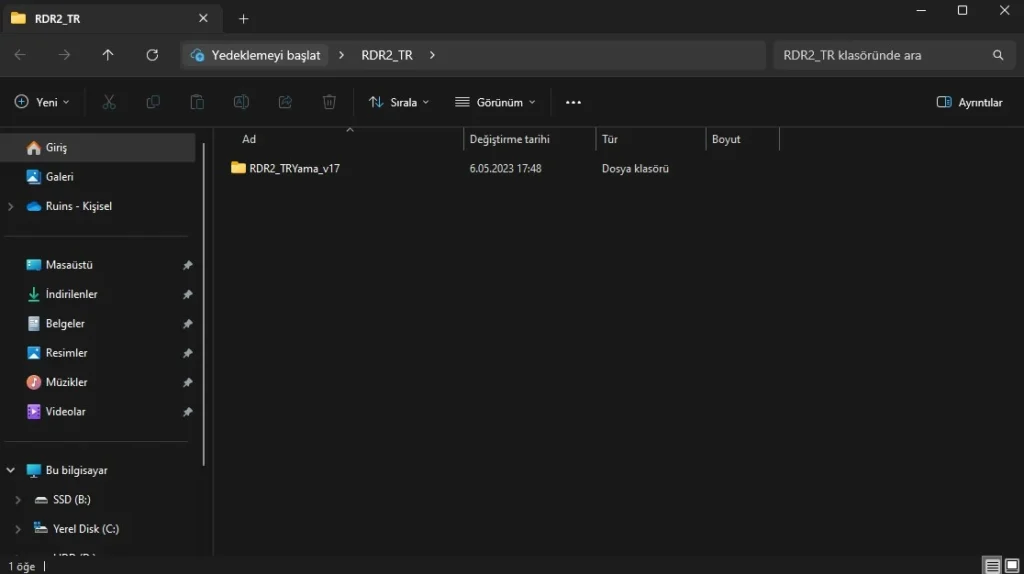Switch to large thumbnails view icon
Viewport: 1024px width, 574px height.
coord(1012,566)
